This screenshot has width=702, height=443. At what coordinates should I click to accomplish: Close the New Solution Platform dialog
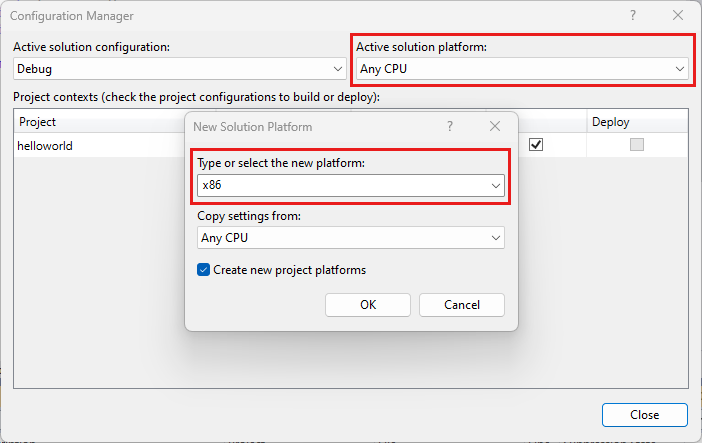click(495, 126)
